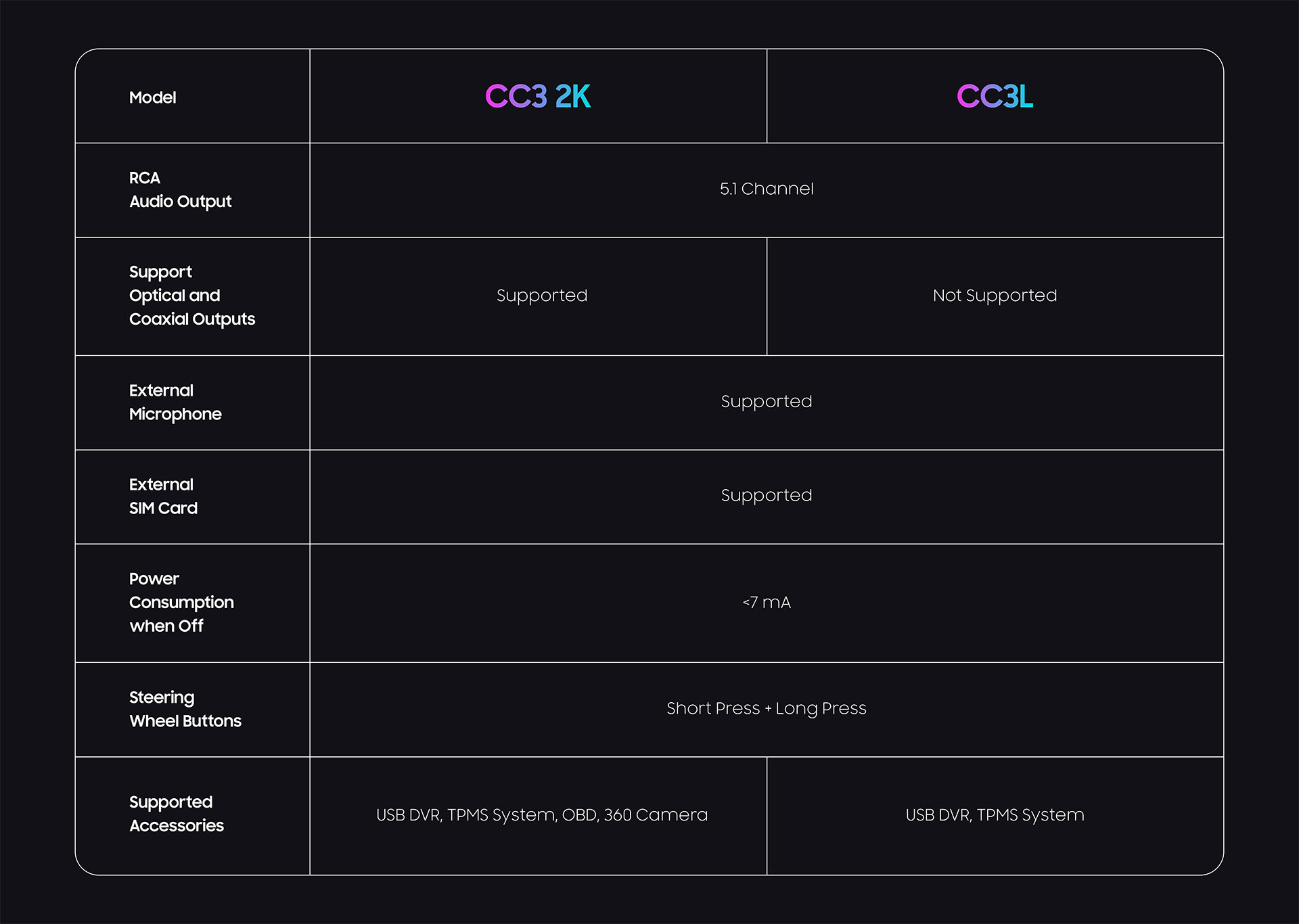Click the CC3 2K model heading
This screenshot has width=1299, height=924.
(538, 96)
